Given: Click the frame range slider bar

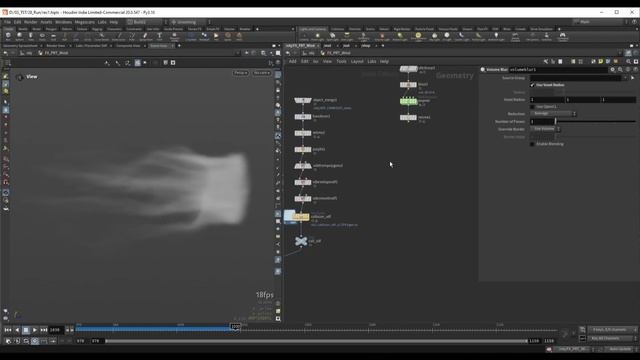Looking at the screenshot, I should (316, 341).
